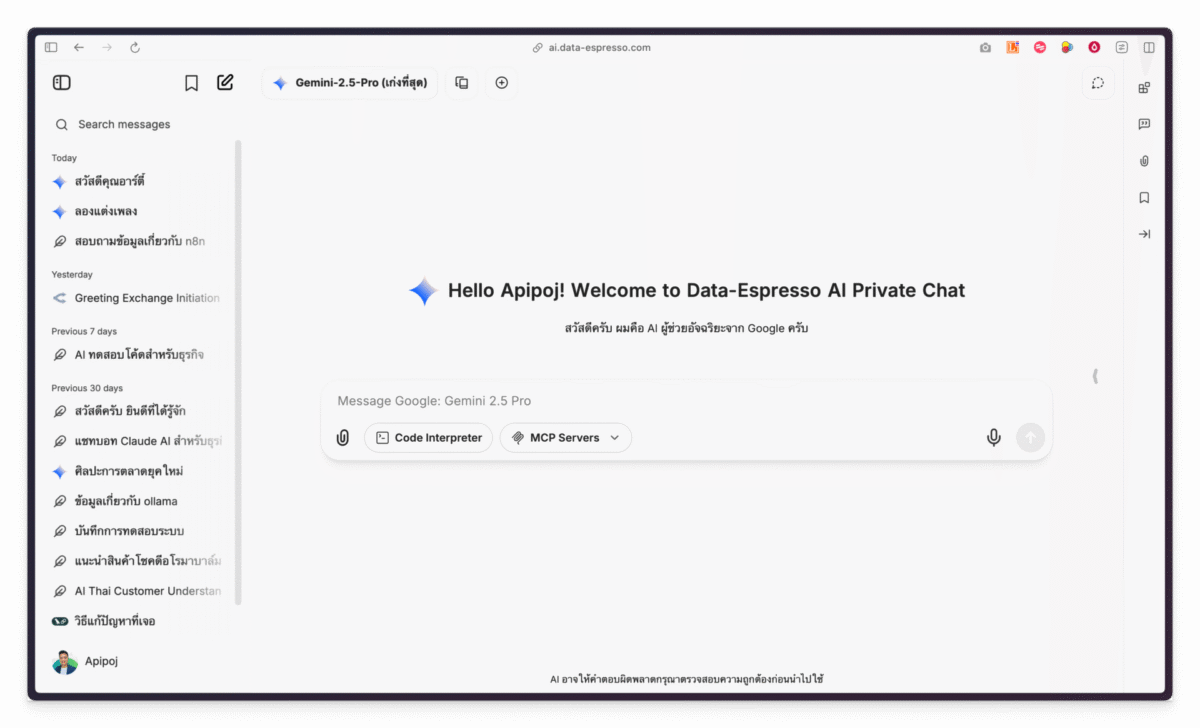Open prompts icon in right panel

[1144, 124]
